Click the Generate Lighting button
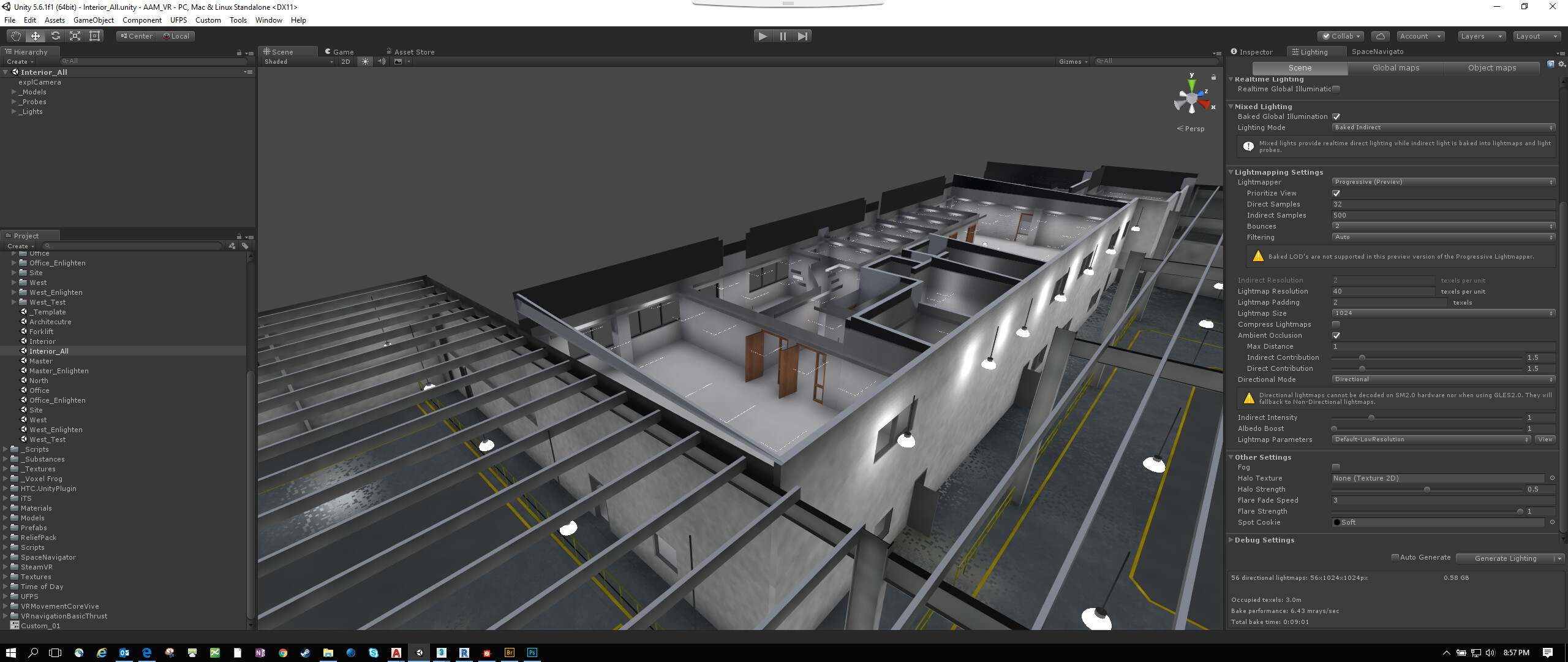 (1506, 558)
